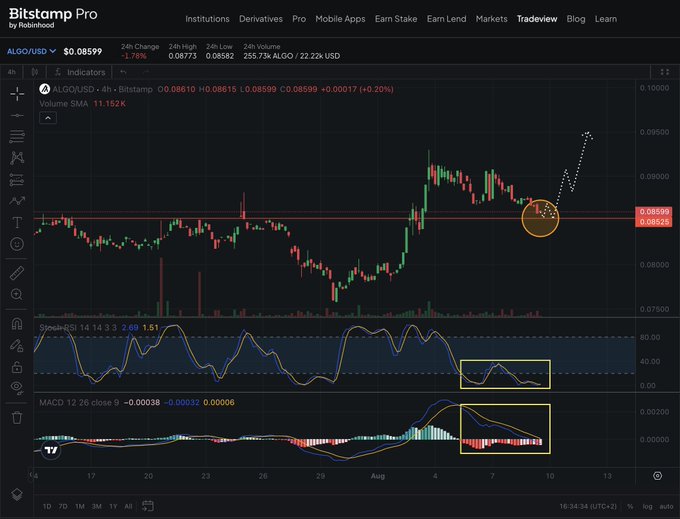680x519 pixels.
Task: Click the TradingView logo badge
Action: point(51,450)
